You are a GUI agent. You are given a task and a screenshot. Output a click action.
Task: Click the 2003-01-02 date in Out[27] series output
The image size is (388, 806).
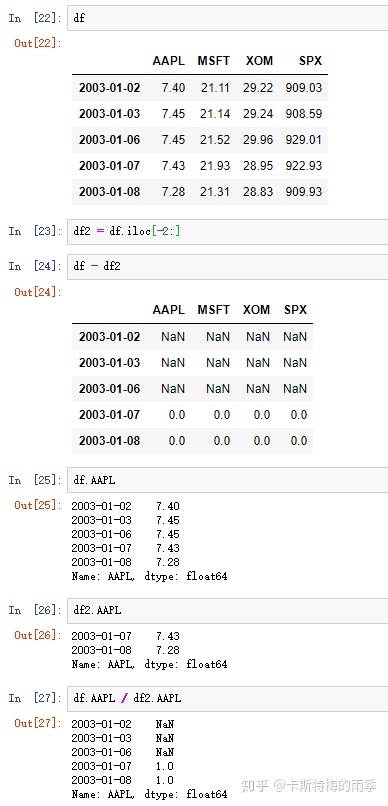pyautogui.click(x=101, y=724)
